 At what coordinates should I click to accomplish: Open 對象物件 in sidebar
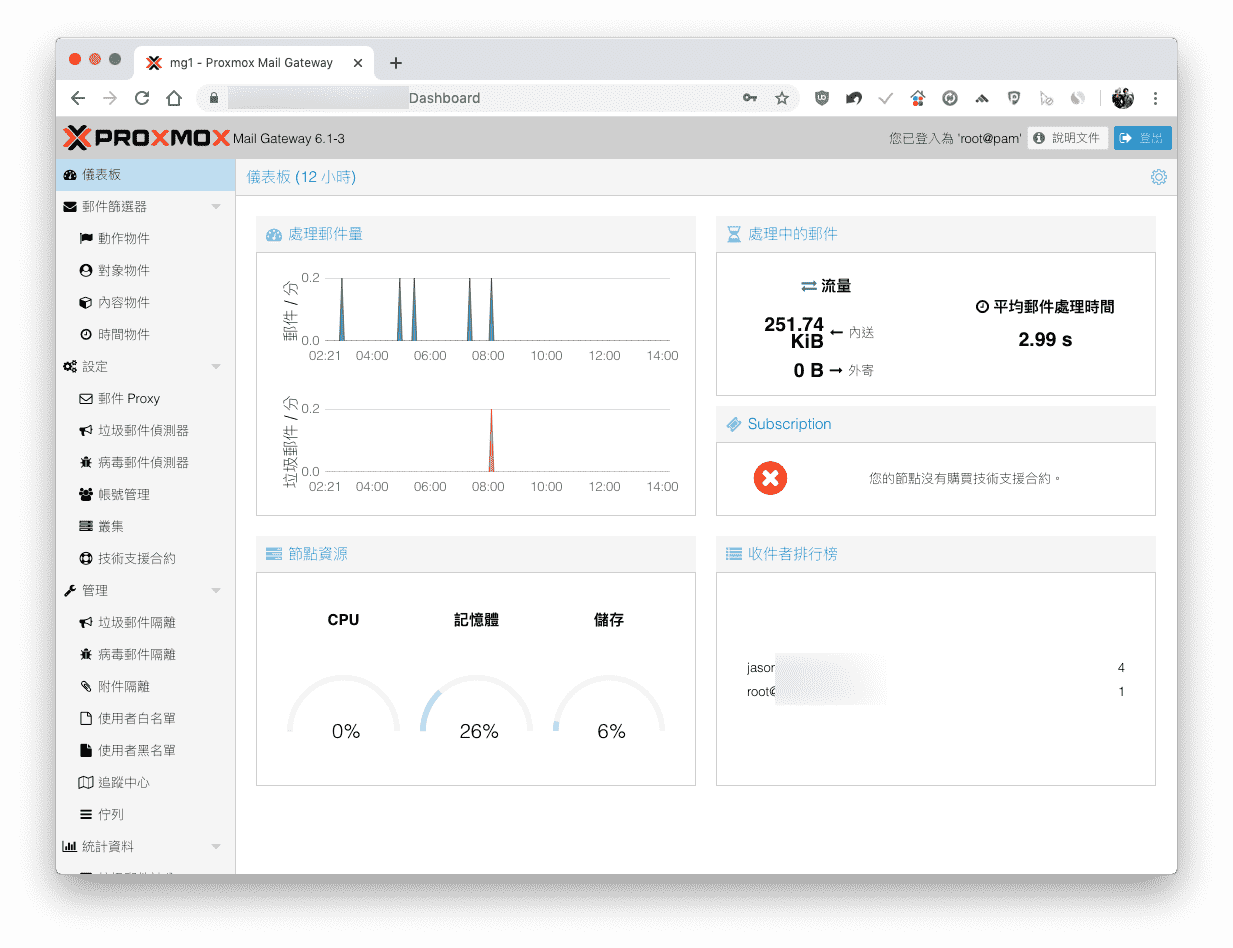pyautogui.click(x=146, y=270)
